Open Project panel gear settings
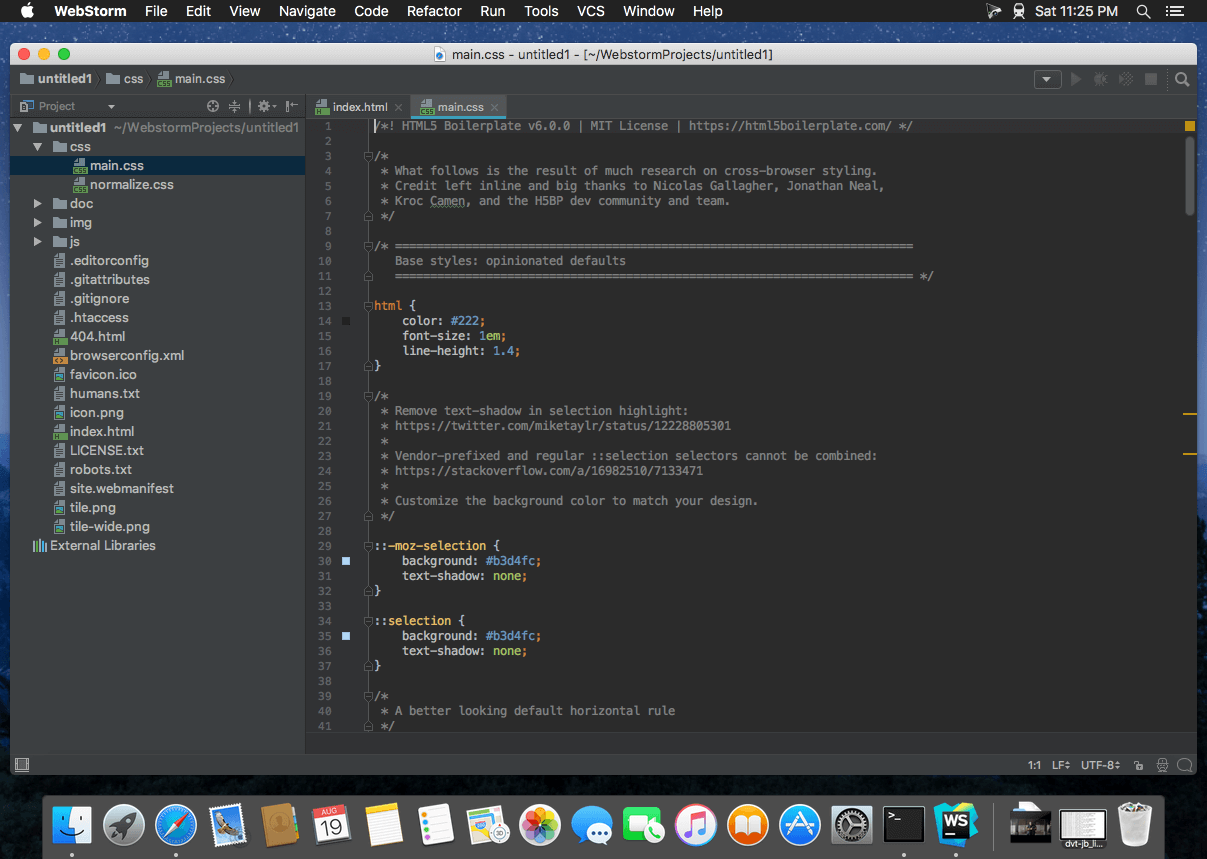Image resolution: width=1207 pixels, height=859 pixels. (x=265, y=106)
